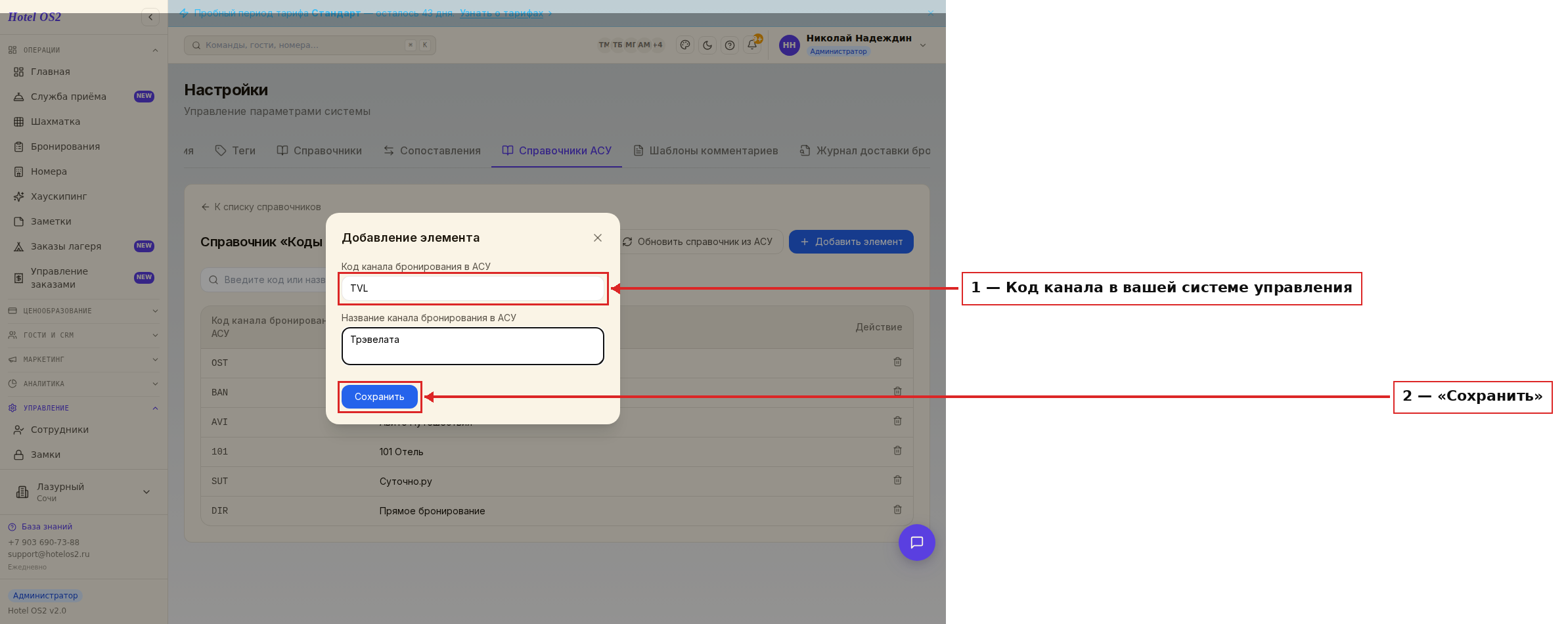Delete the 101 Отель row
Image resolution: width=1568 pixels, height=624 pixels.
point(897,451)
